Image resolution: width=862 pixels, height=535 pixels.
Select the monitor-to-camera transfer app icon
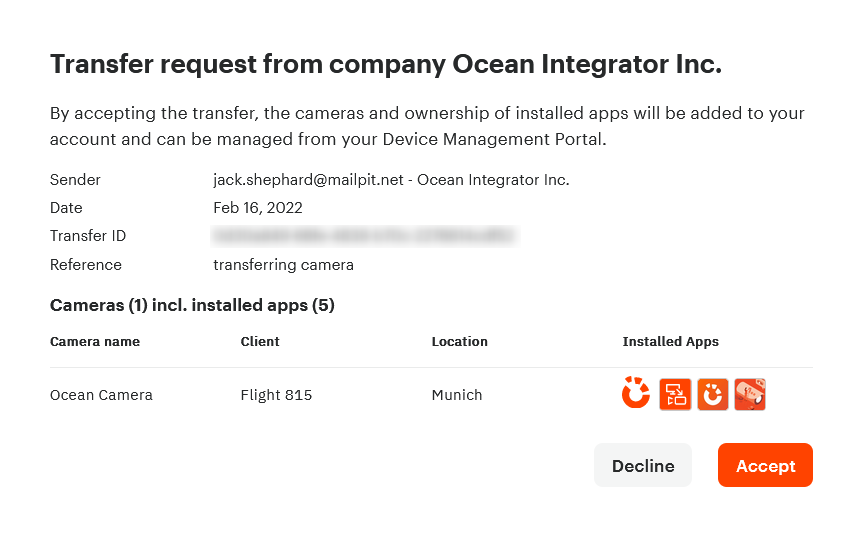[675, 394]
